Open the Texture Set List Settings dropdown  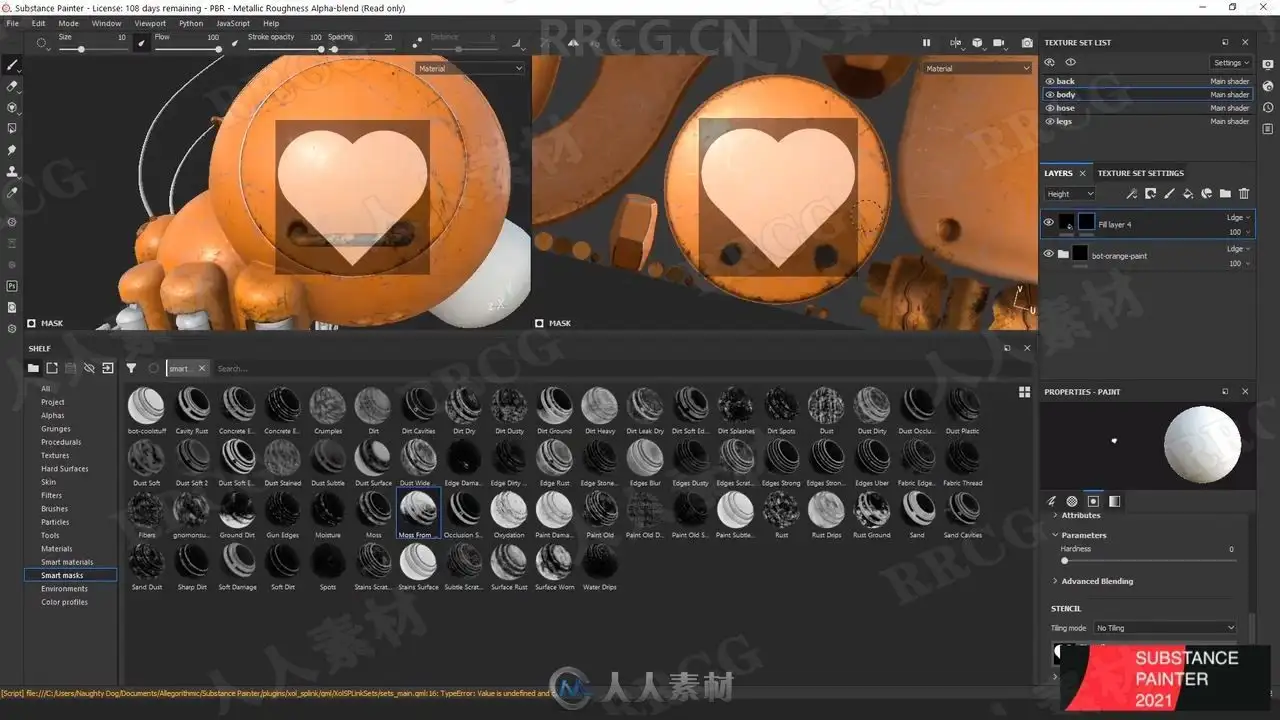point(1231,62)
